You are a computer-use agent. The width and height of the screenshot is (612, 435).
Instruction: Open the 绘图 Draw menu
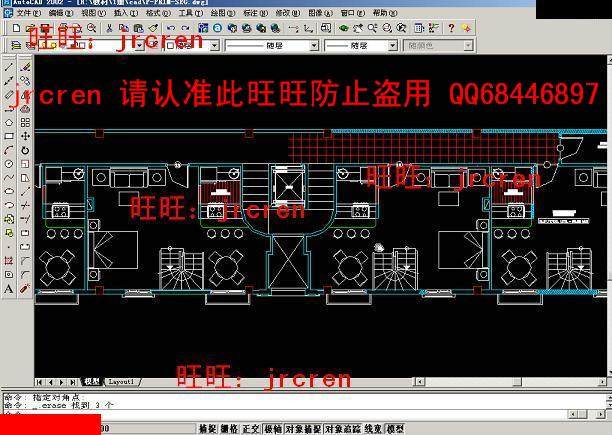(223, 13)
